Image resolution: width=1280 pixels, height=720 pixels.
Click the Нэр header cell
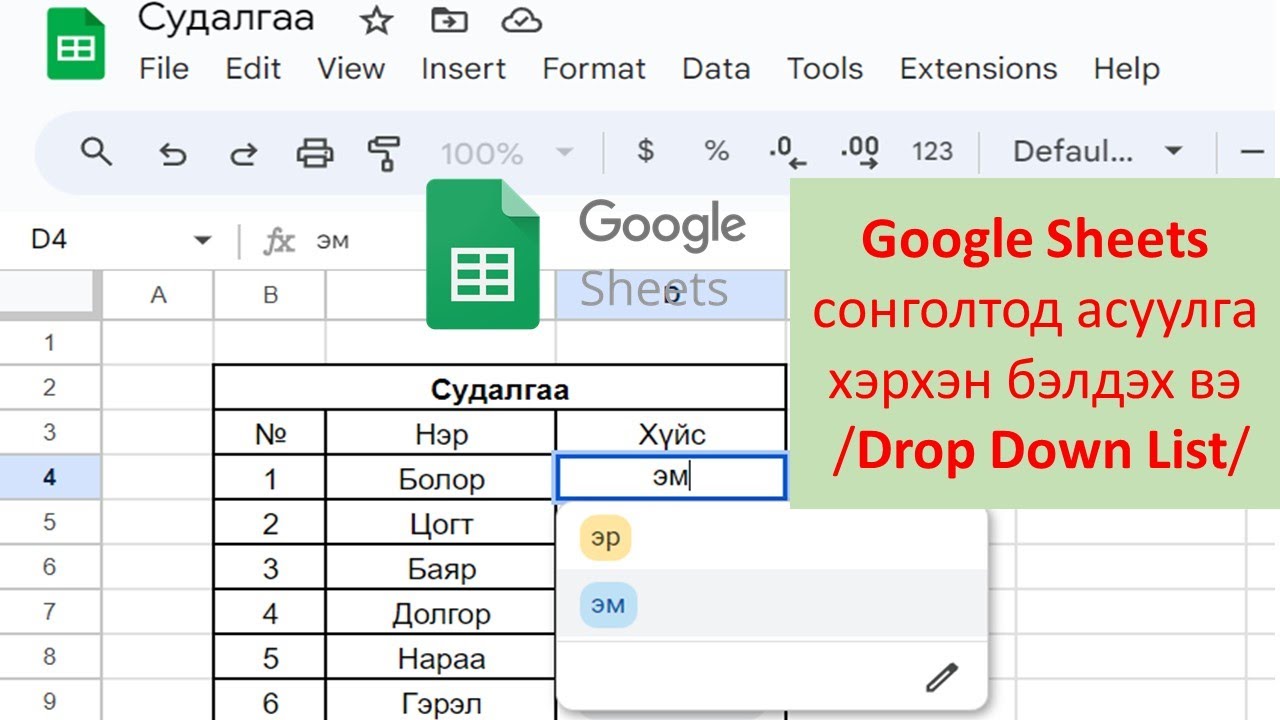click(441, 433)
